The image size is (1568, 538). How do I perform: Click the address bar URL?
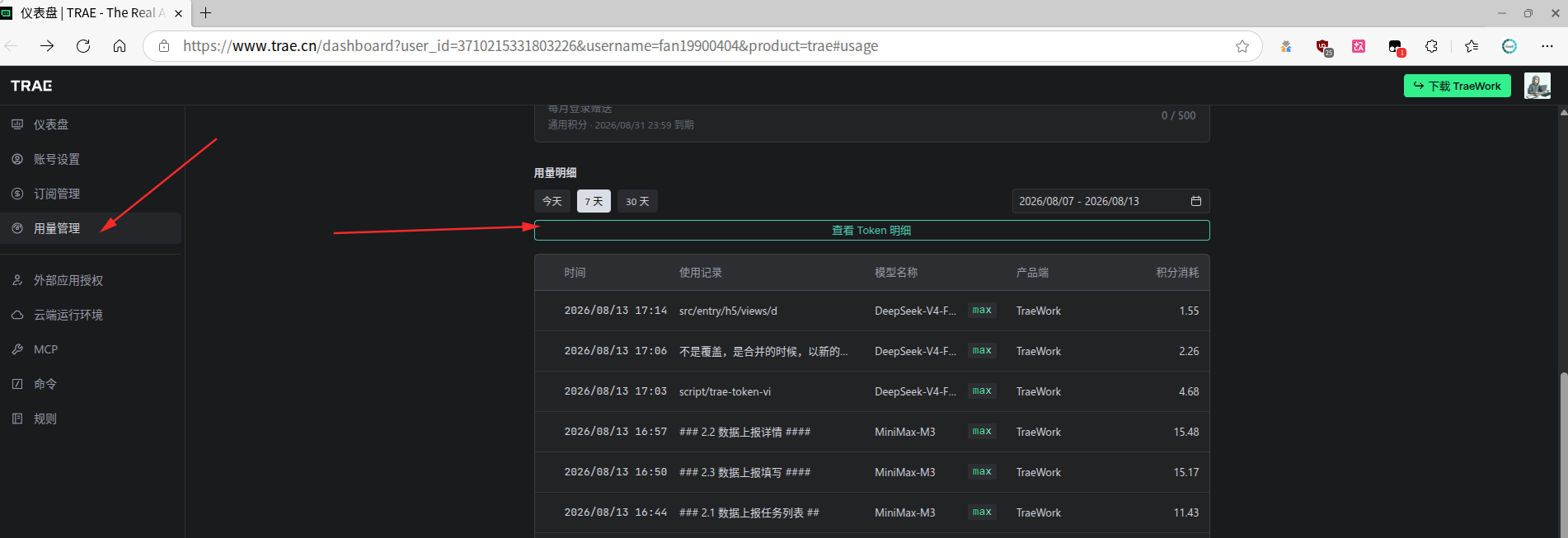click(530, 46)
